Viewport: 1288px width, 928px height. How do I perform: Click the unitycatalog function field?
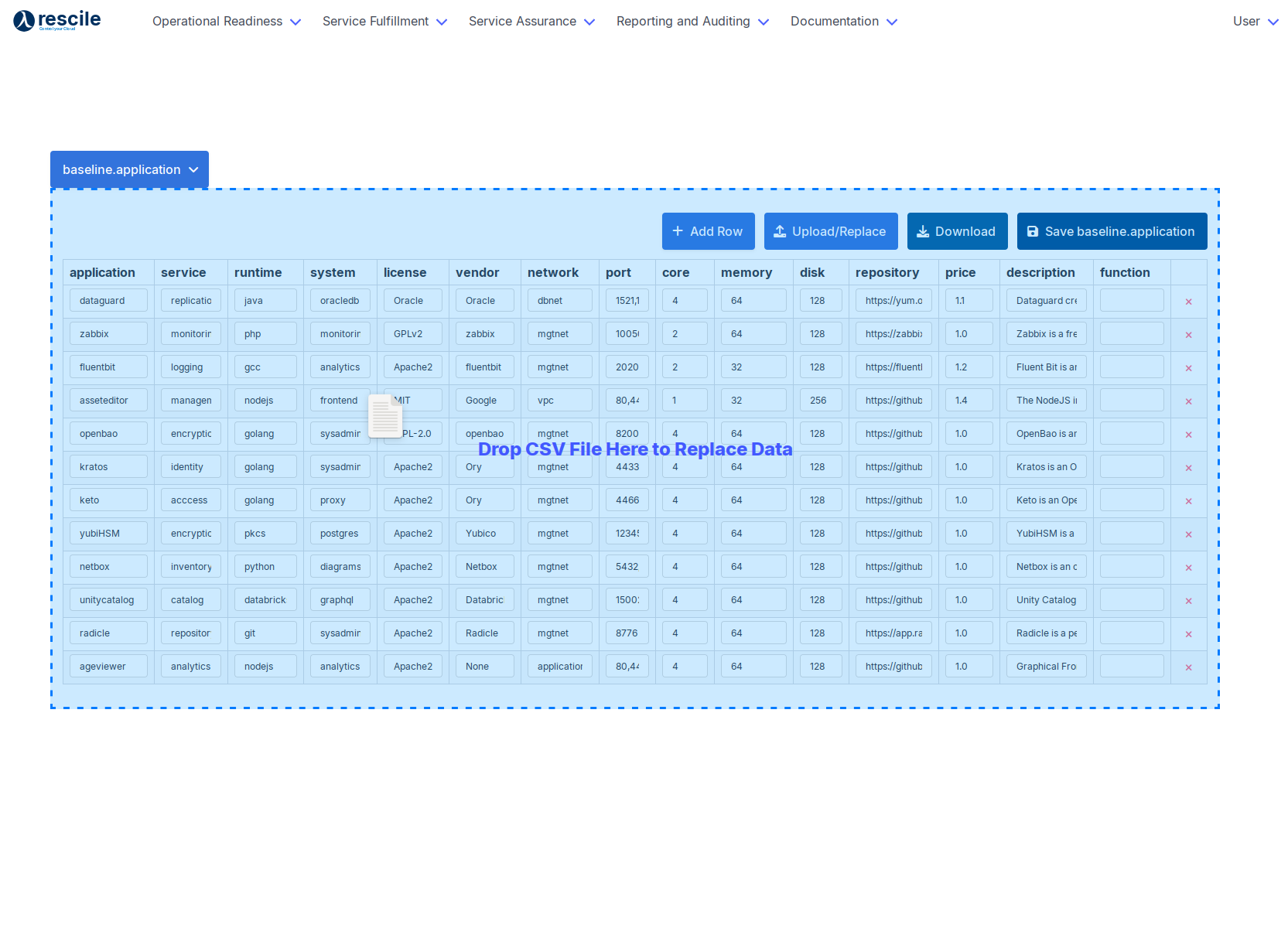1131,600
